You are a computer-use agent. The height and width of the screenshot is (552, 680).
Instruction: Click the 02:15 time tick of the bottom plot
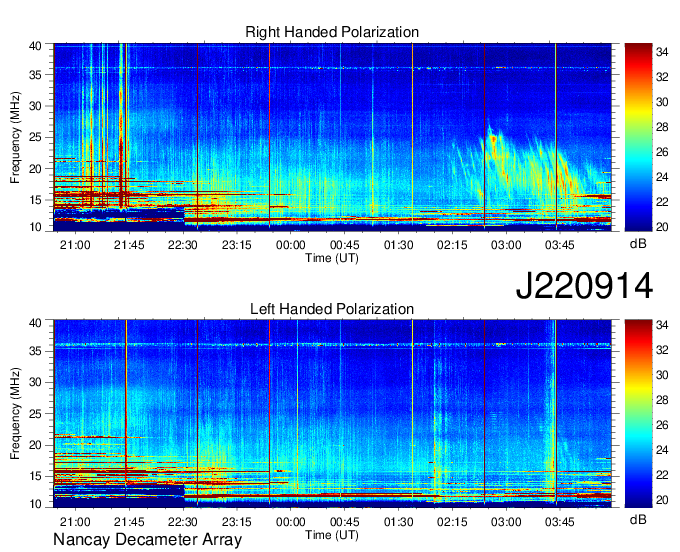tap(452, 522)
